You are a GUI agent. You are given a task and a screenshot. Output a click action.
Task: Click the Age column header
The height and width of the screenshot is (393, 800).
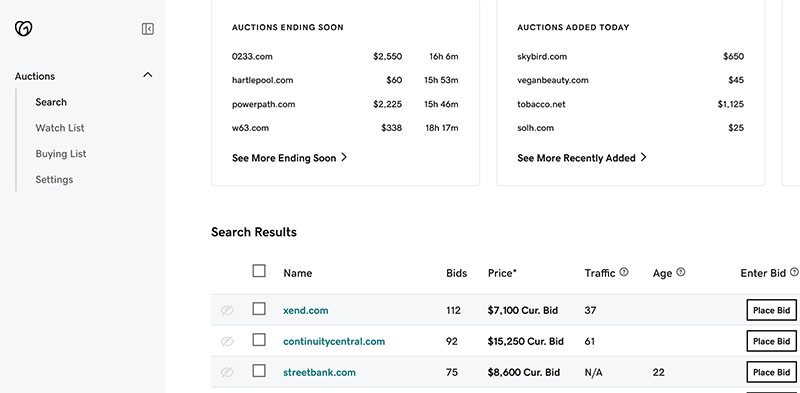tap(662, 274)
